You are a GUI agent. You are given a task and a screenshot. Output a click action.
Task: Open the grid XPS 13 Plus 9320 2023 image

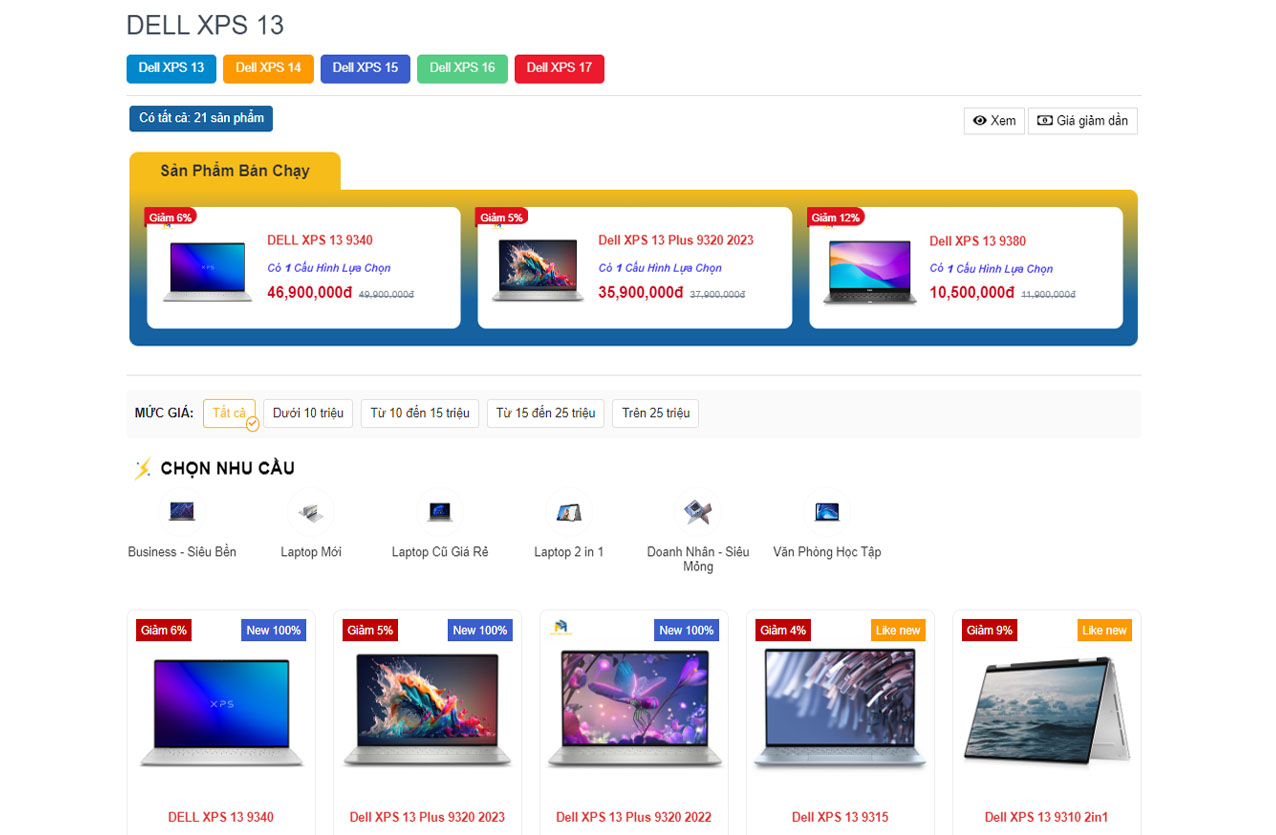tap(427, 711)
